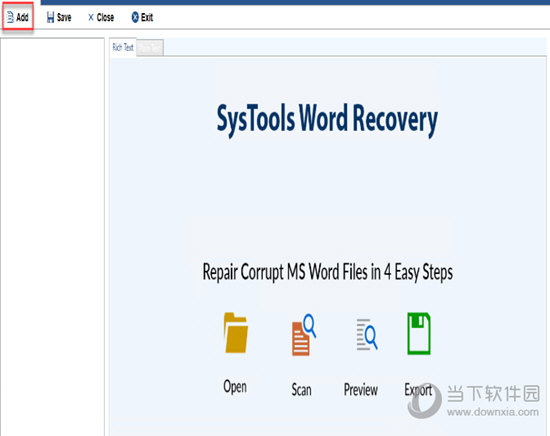Click the Scan step label
550x436 pixels.
[301, 390]
